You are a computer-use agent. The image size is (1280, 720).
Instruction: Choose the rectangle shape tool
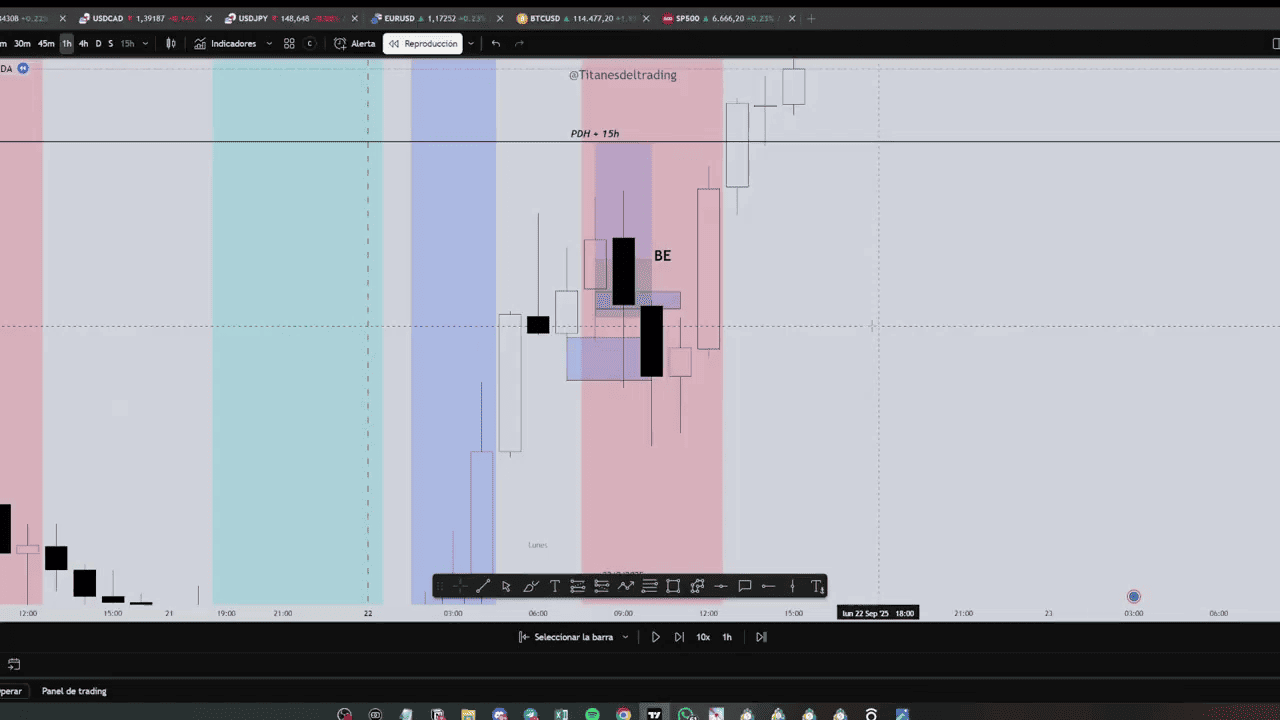tap(673, 586)
